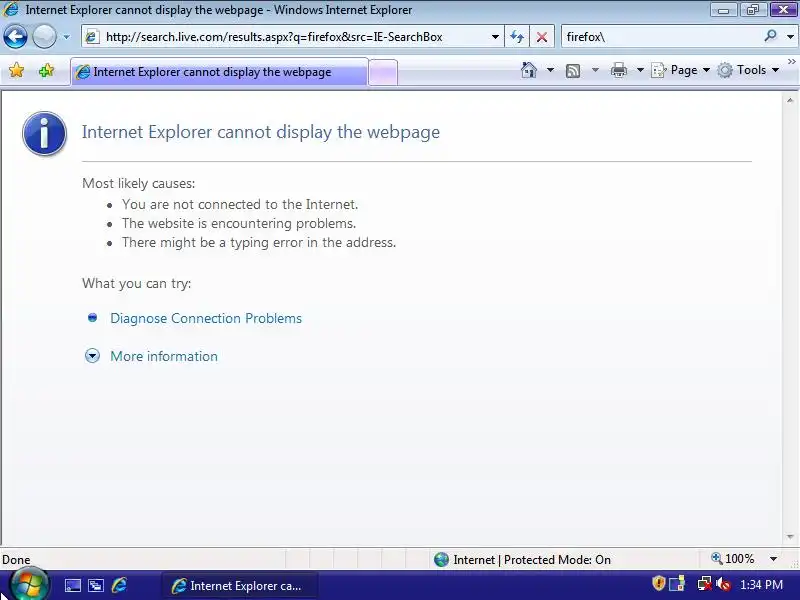This screenshot has height=600, width=800.
Task: Click the RSS Feeds icon
Action: [x=573, y=70]
